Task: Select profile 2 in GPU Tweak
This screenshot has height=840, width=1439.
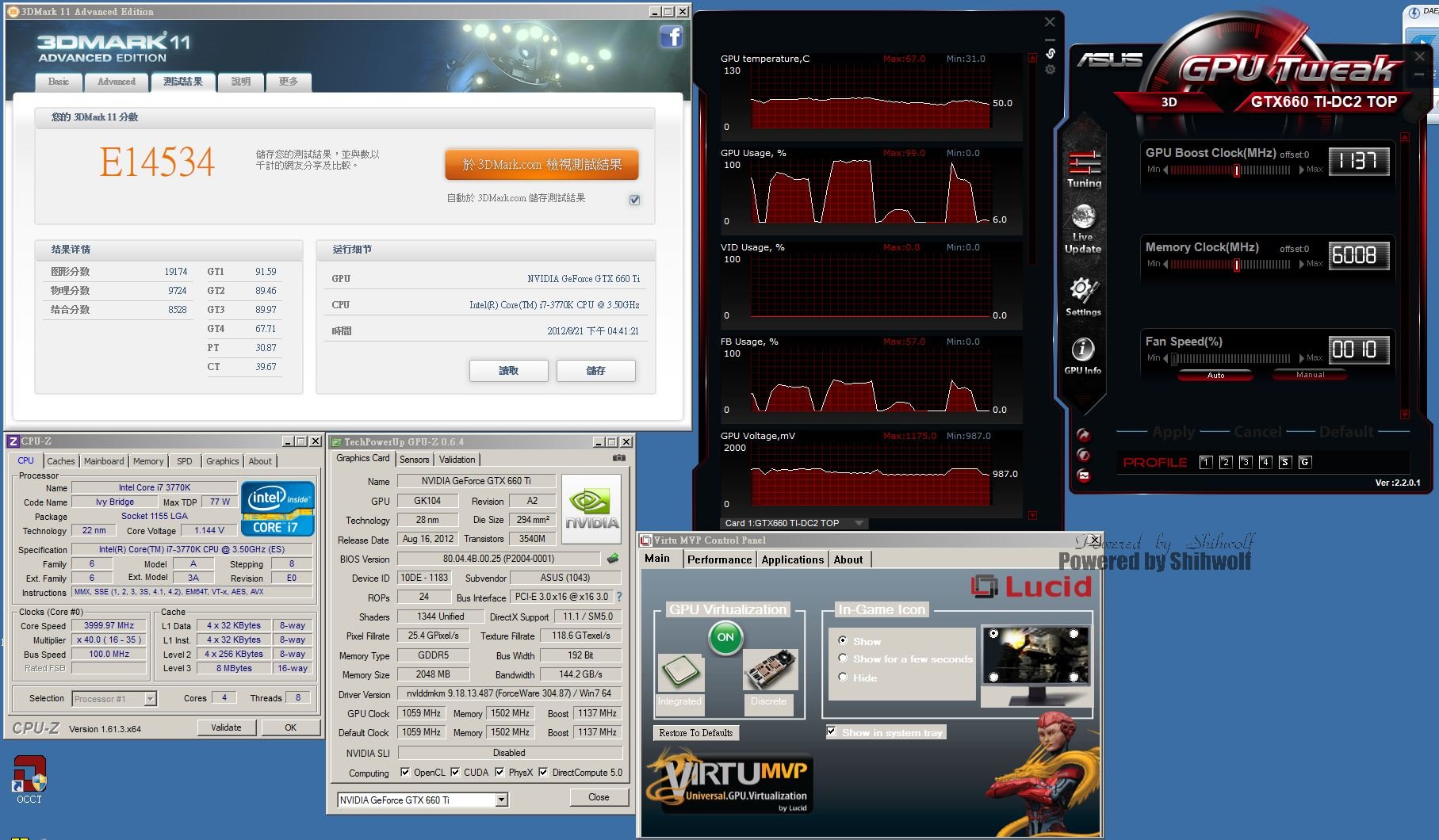Action: pyautogui.click(x=1226, y=462)
